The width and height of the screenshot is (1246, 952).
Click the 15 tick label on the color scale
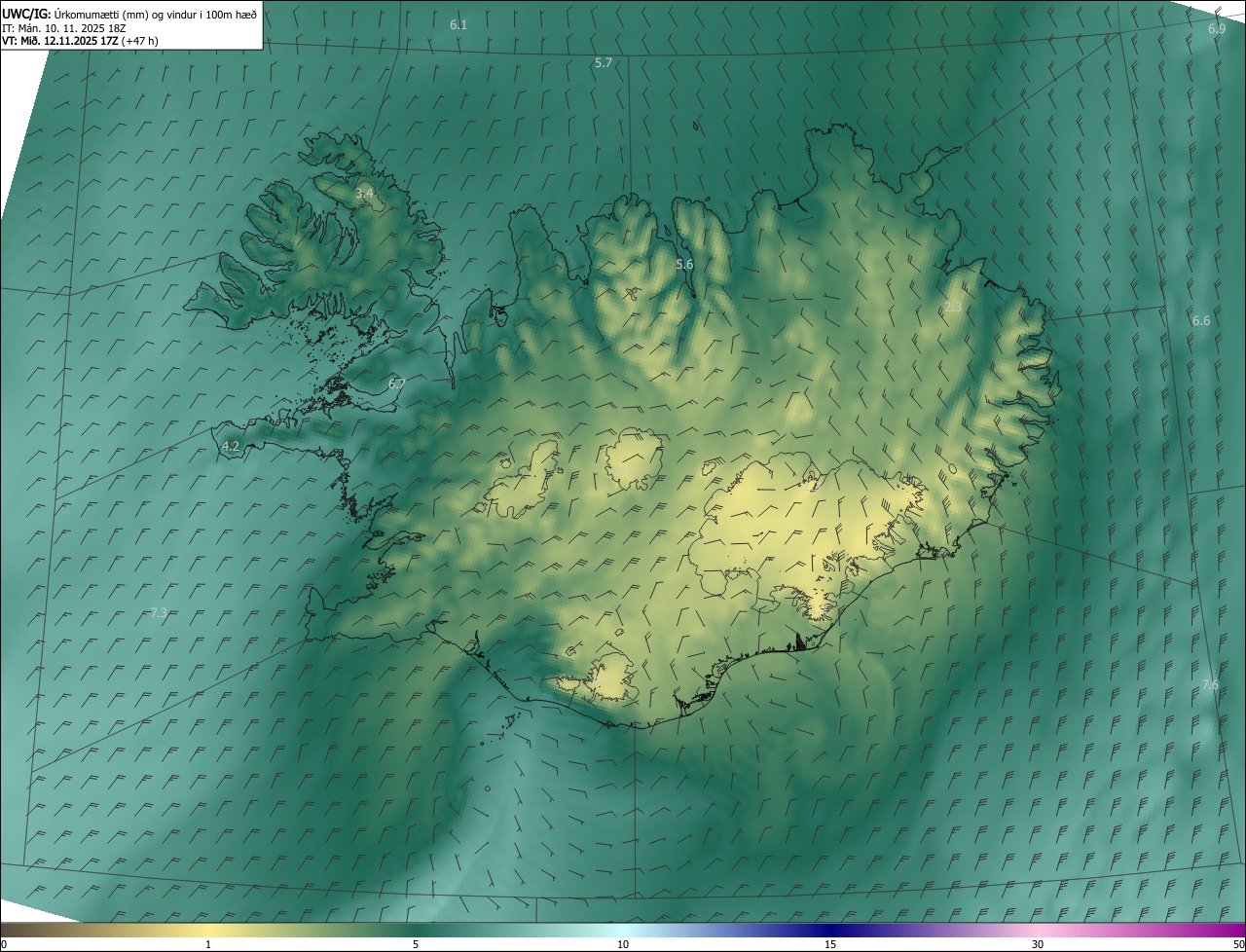[830, 945]
